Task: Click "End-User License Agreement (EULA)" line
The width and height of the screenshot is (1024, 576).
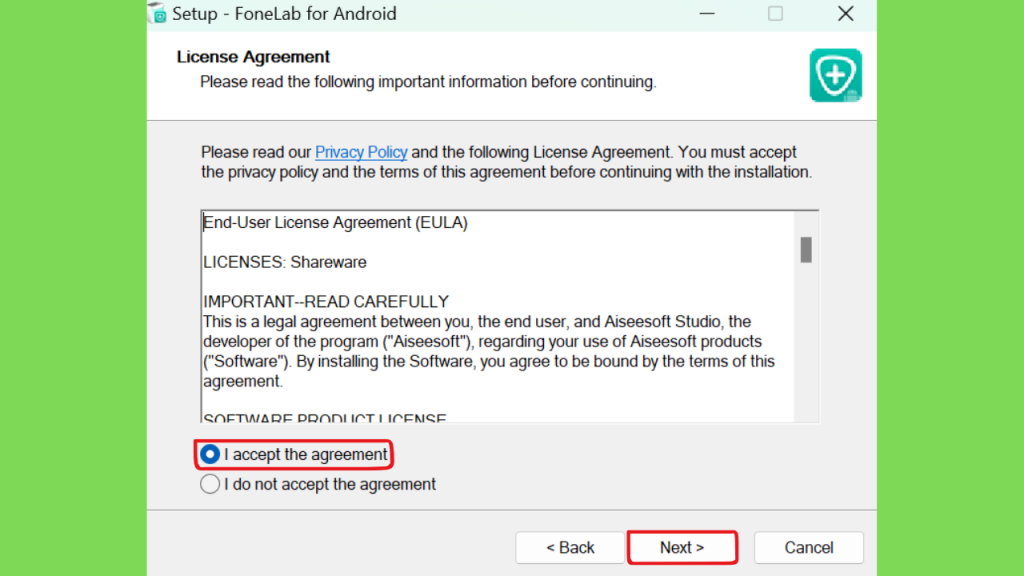Action: (336, 223)
